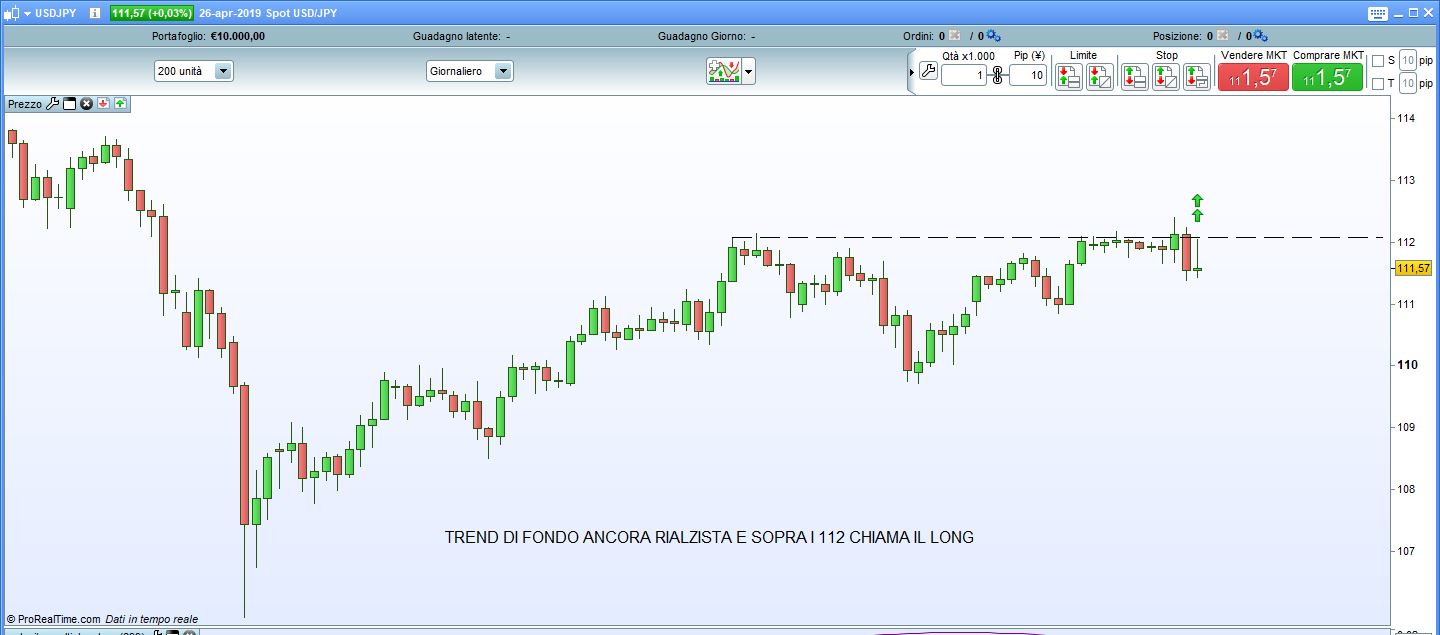This screenshot has width=1440, height=635.
Task: Enable the S stop pip checkbox
Action: pyautogui.click(x=1378, y=61)
